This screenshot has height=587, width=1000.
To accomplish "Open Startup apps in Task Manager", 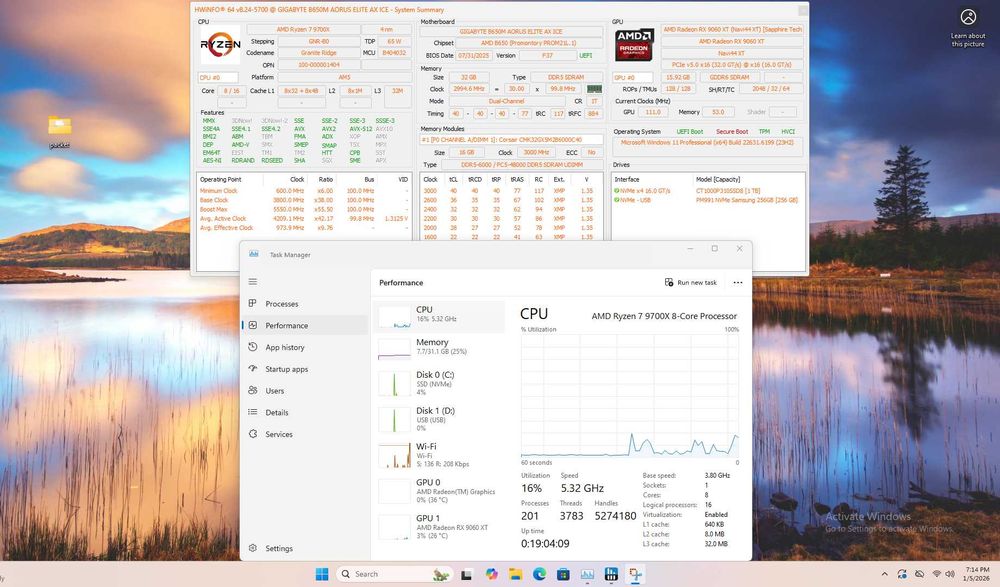I will pyautogui.click(x=305, y=369).
